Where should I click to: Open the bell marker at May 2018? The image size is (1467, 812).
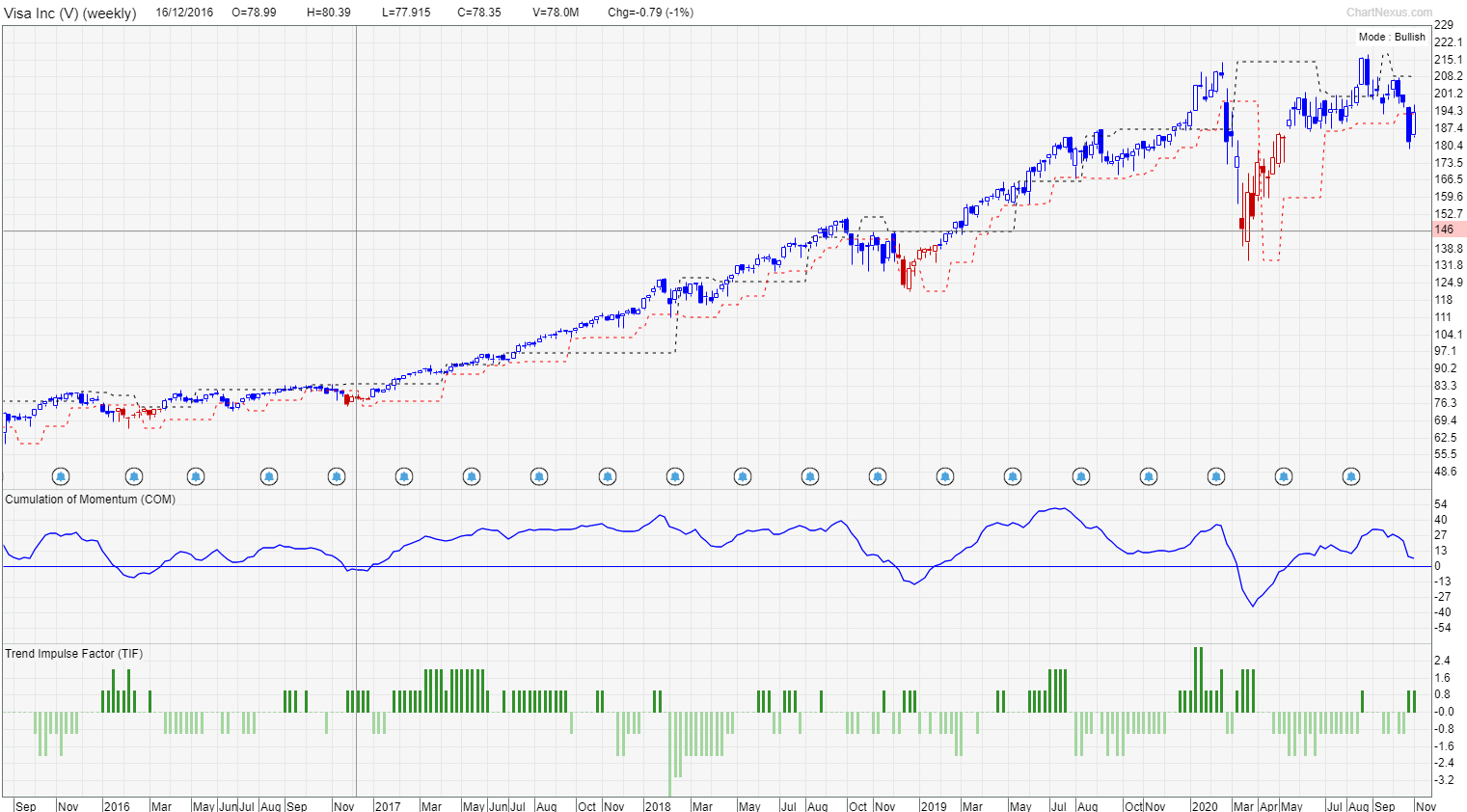(x=743, y=476)
